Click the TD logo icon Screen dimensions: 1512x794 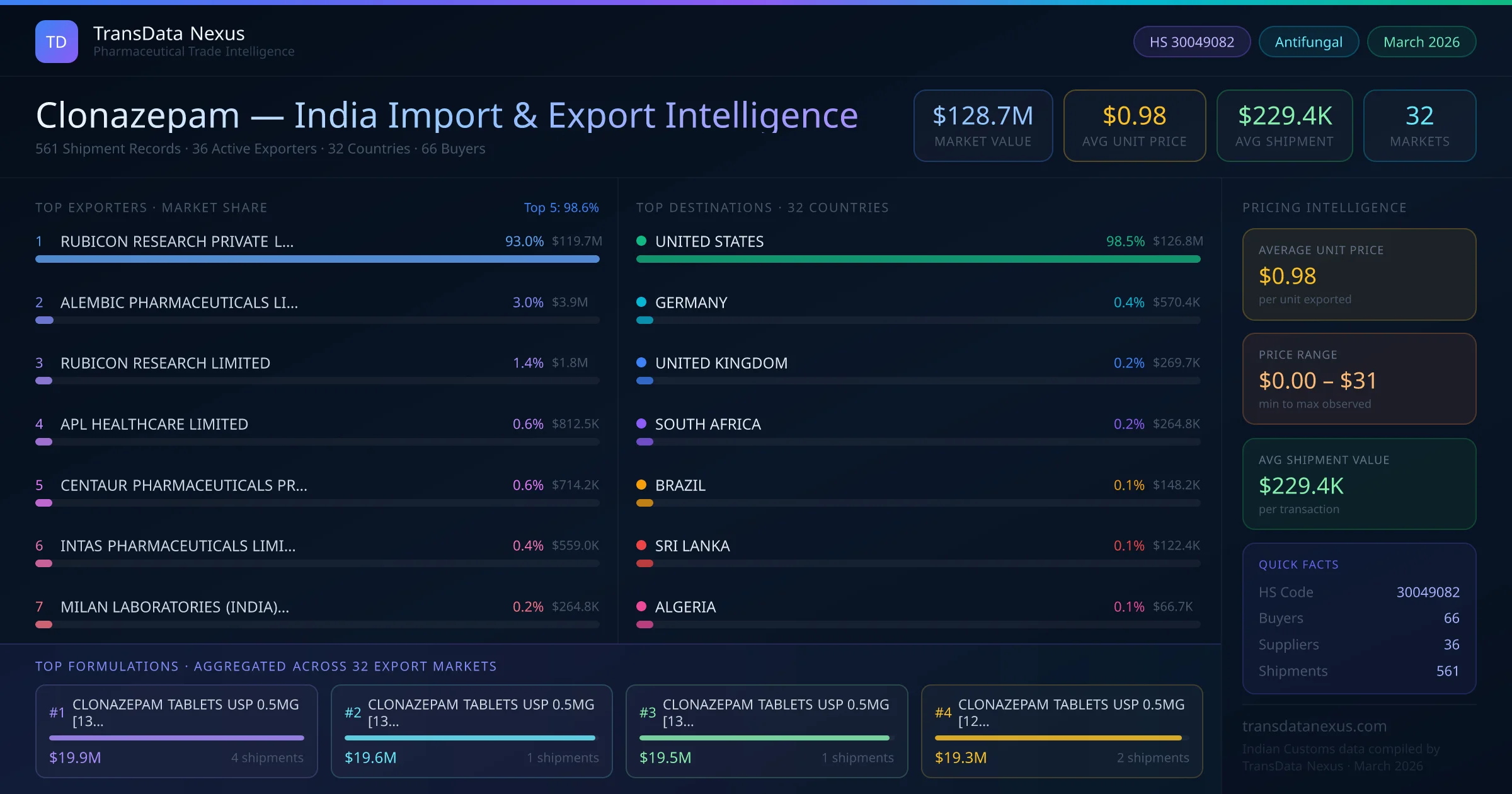coord(57,42)
